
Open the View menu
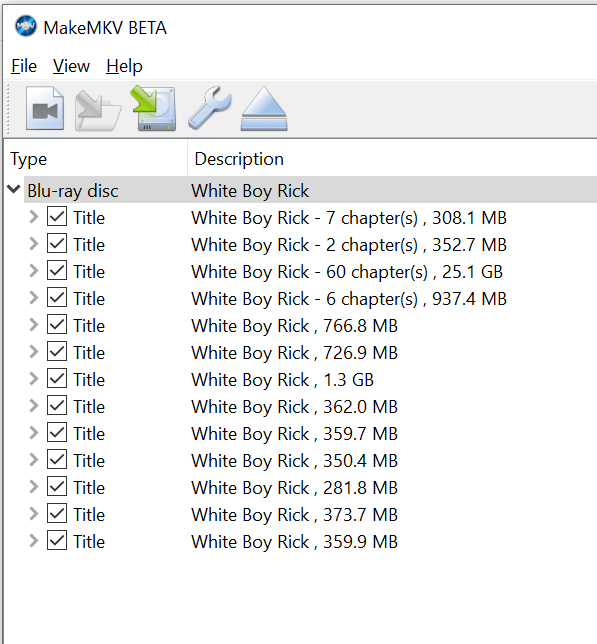[71, 66]
